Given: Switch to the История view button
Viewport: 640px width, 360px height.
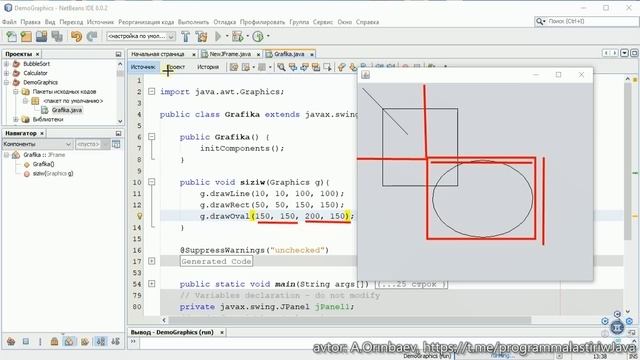Looking at the screenshot, I should tap(208, 67).
